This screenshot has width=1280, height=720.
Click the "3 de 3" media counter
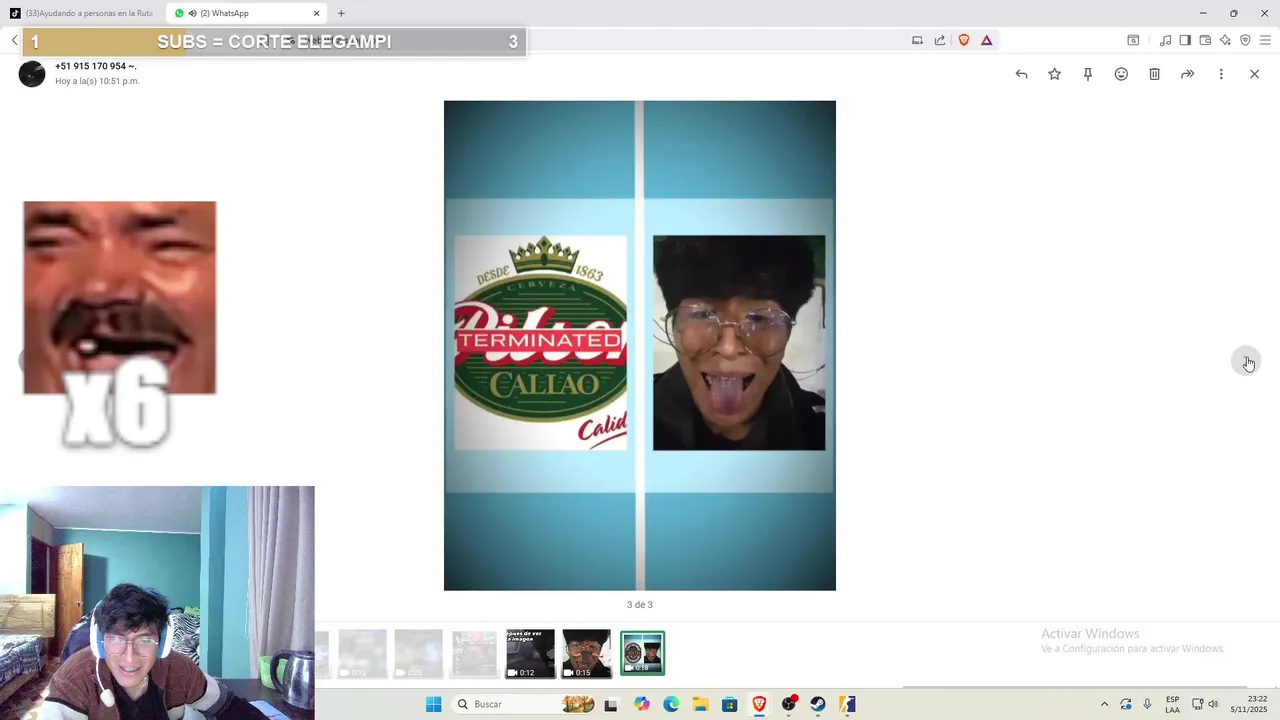click(640, 604)
